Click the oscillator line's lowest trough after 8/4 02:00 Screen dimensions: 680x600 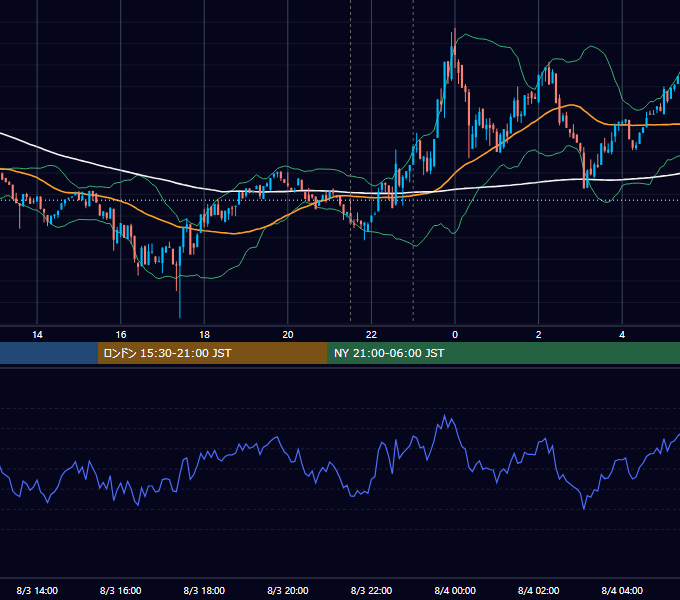584,508
